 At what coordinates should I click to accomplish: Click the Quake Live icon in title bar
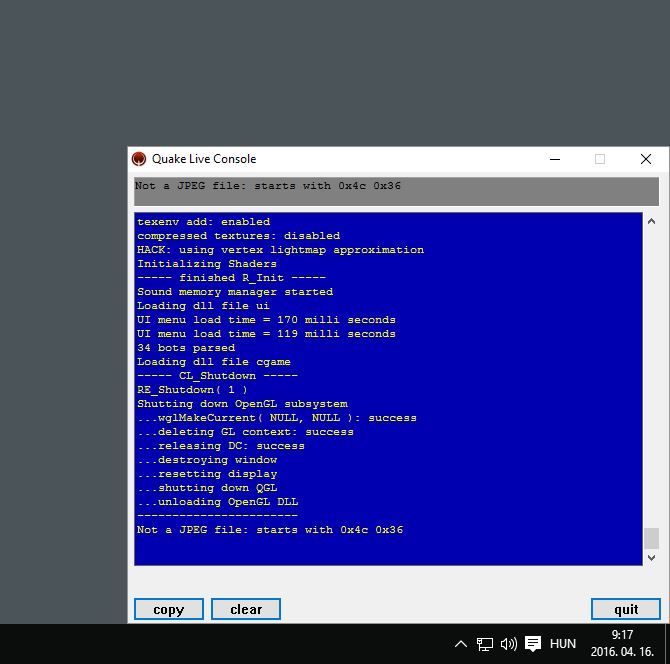pyautogui.click(x=139, y=159)
